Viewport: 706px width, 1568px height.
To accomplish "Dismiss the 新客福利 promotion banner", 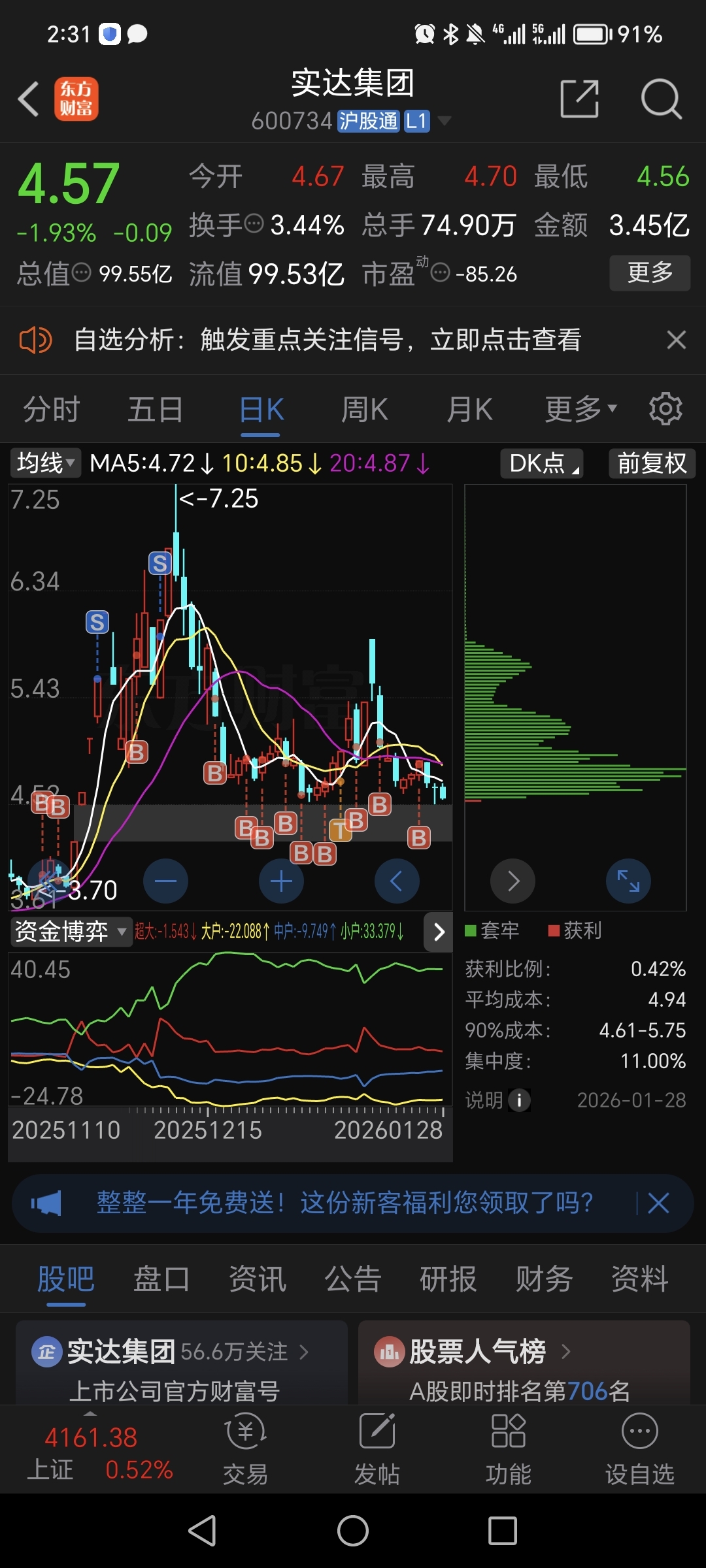I will (x=658, y=1203).
